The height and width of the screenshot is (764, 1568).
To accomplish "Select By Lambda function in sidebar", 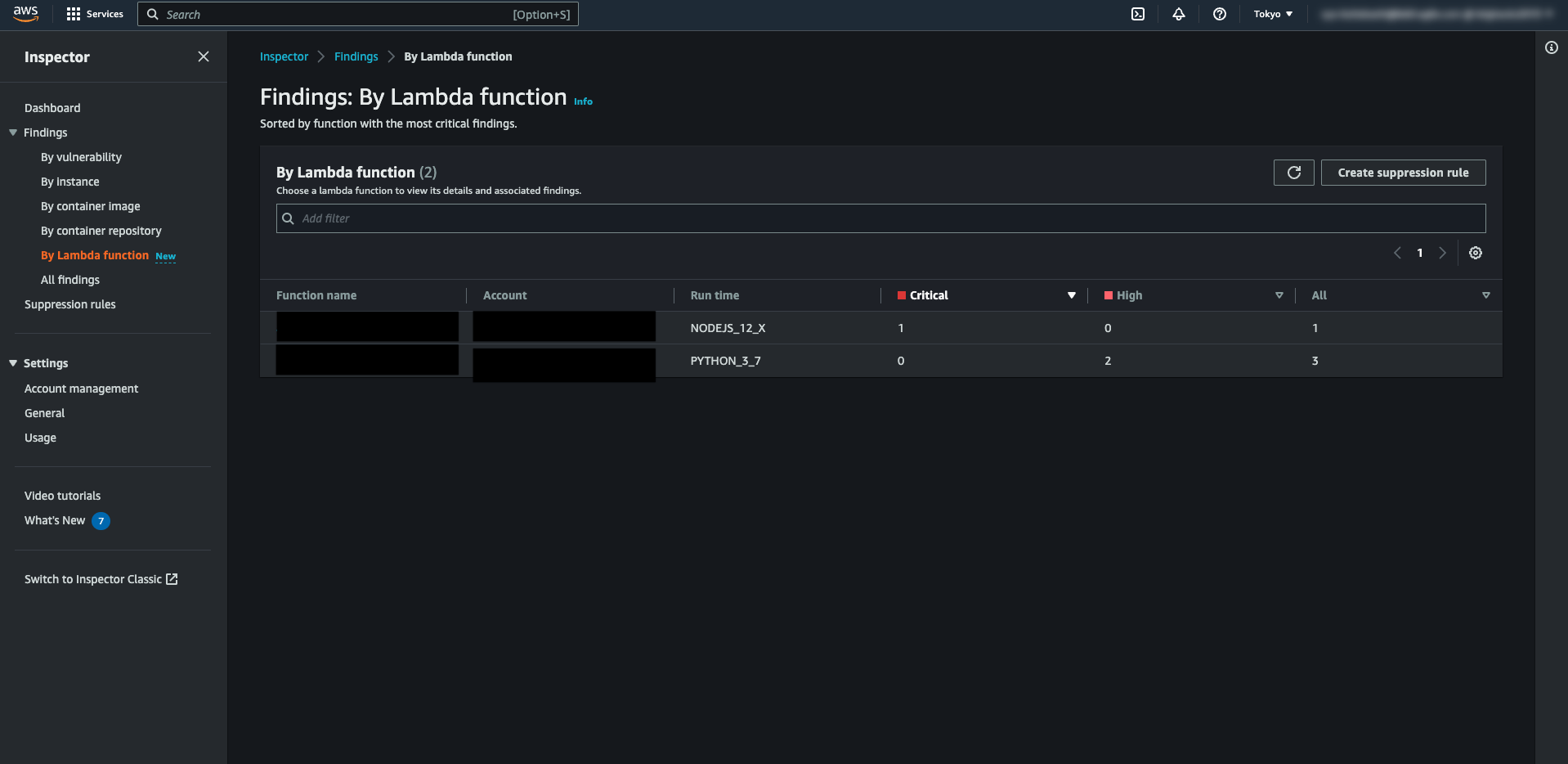I will pyautogui.click(x=95, y=255).
